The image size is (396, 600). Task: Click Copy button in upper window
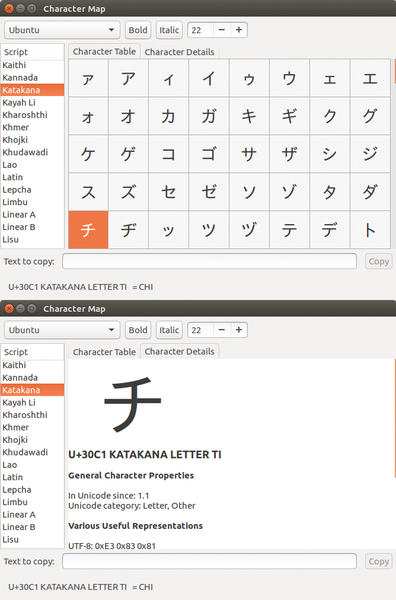tap(378, 261)
